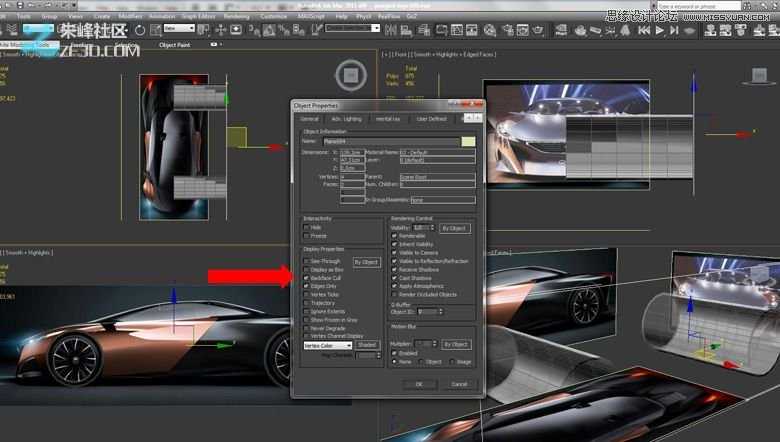Screen dimensions: 780x442
Task: Enable the See-Through checkbox
Action: pos(307,262)
